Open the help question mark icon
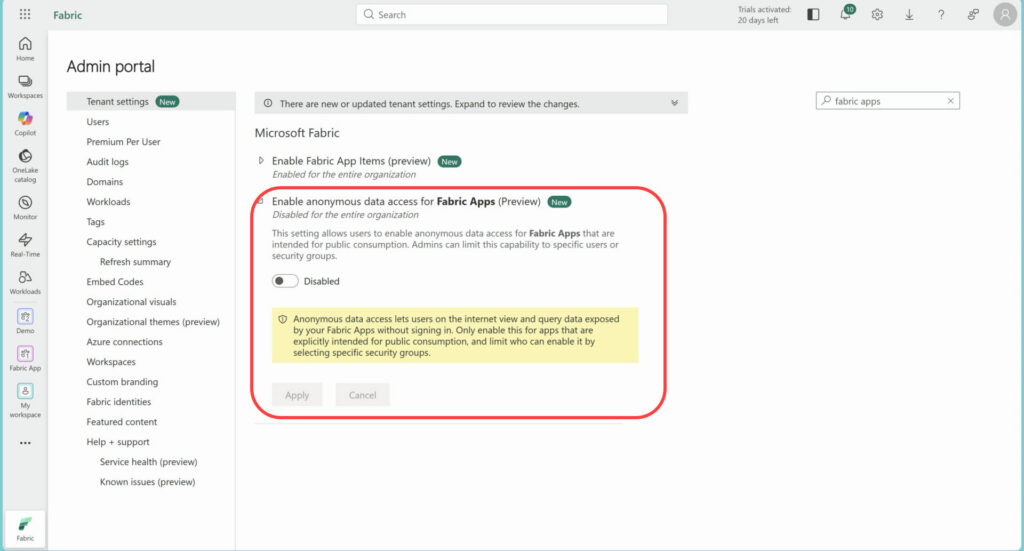This screenshot has width=1024, height=551. (x=941, y=14)
